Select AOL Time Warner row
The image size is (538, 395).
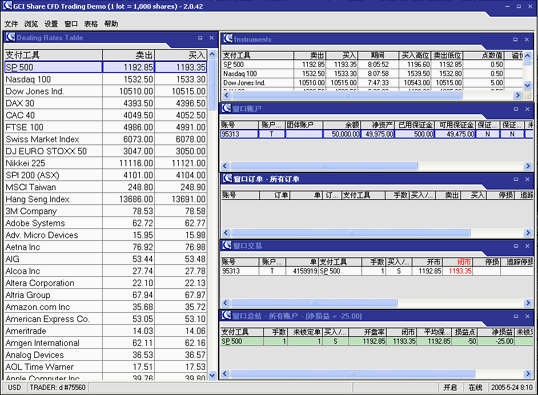coord(106,367)
